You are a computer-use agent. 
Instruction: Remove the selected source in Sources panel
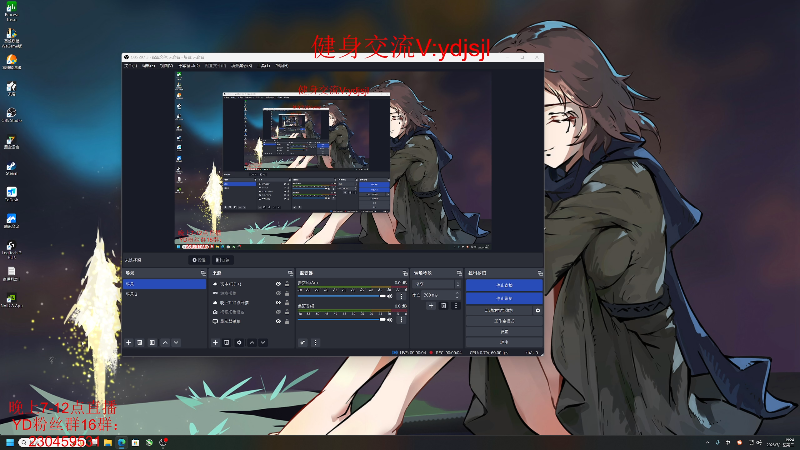click(x=227, y=342)
